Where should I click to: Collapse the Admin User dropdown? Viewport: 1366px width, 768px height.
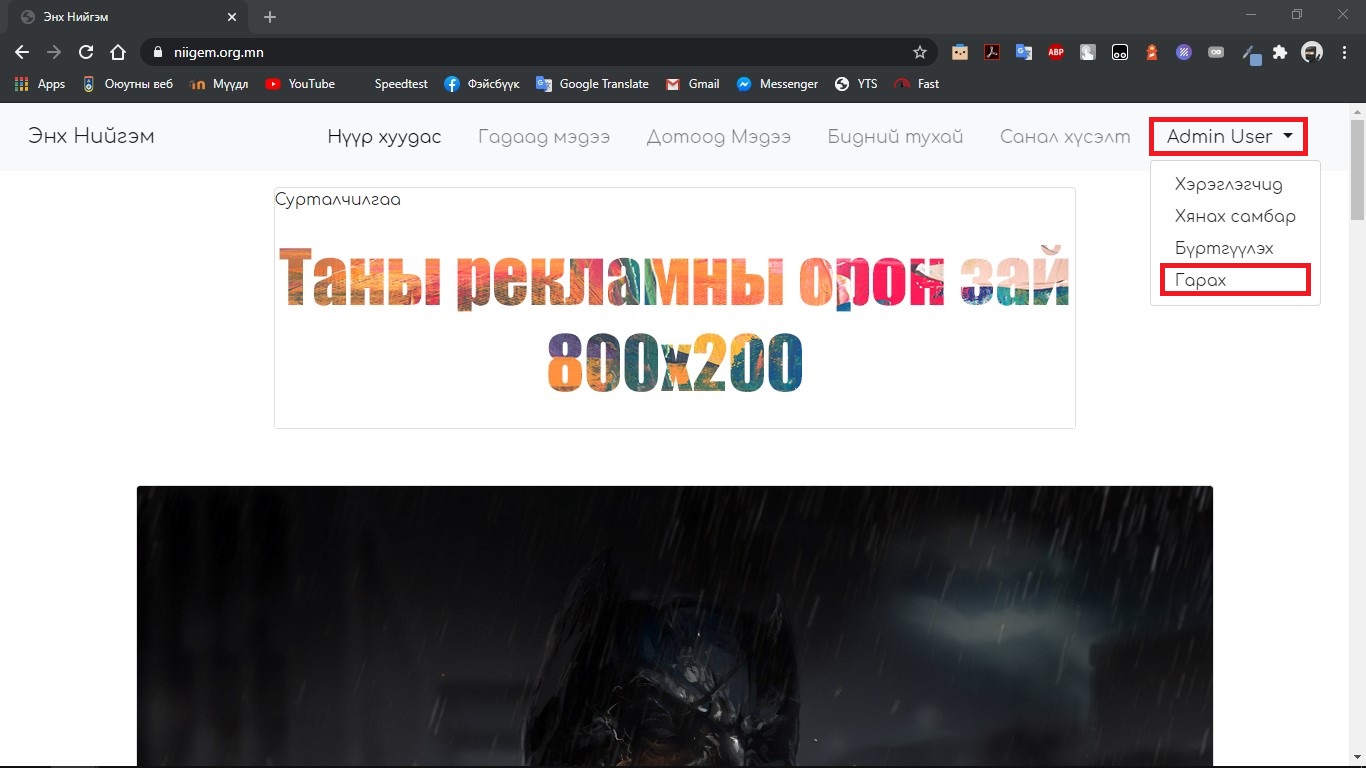coord(1229,136)
